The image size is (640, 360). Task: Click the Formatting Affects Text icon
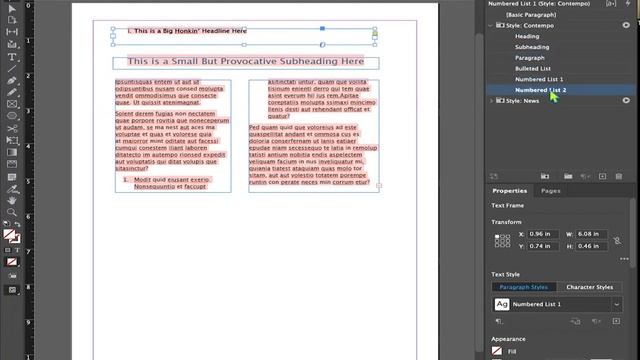[17, 250]
